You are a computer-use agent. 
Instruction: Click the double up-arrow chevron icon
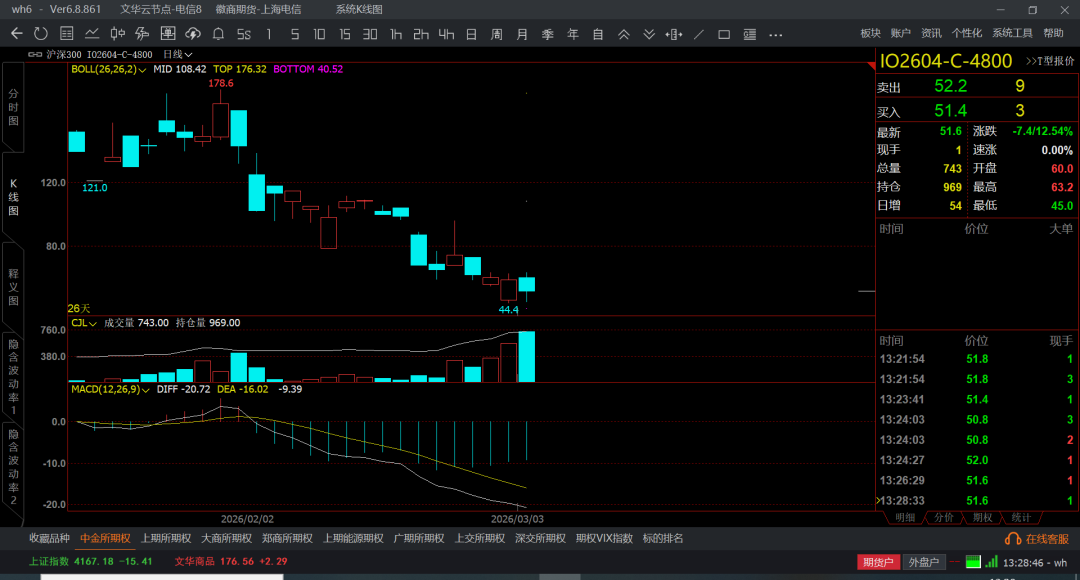point(624,34)
